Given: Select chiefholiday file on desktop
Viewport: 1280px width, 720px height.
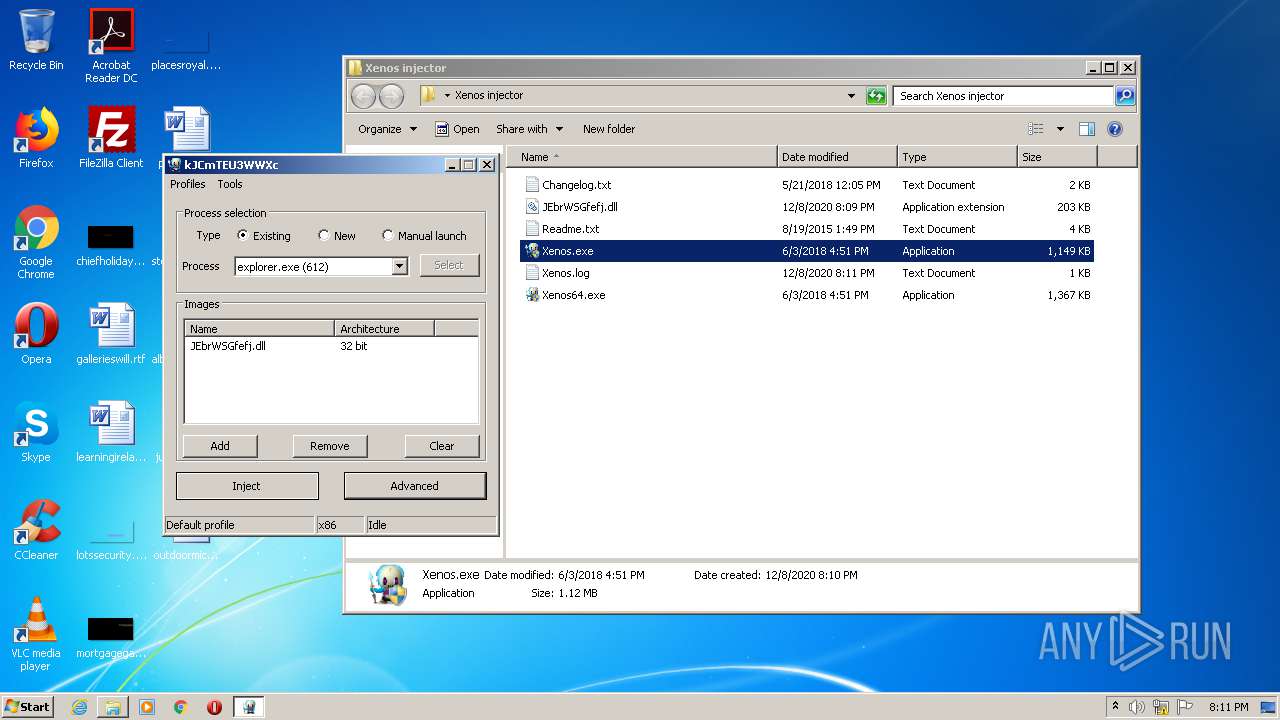Looking at the screenshot, I should [x=111, y=246].
